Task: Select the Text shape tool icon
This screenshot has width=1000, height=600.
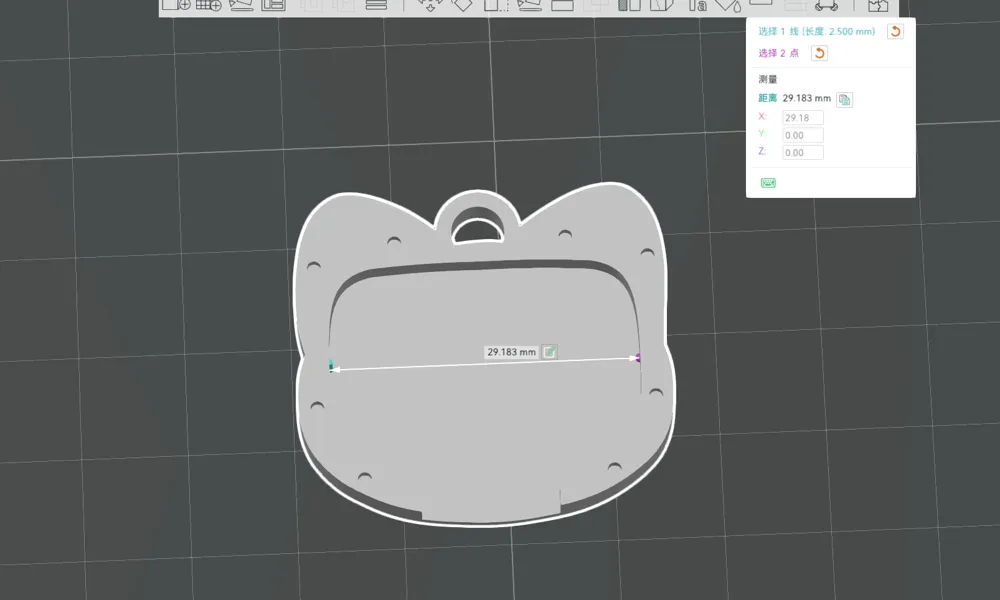Action: [698, 6]
